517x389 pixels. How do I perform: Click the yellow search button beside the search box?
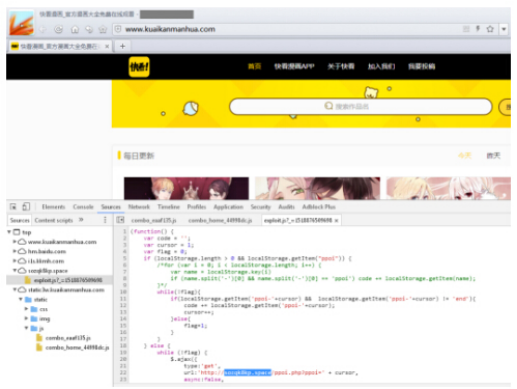click(x=505, y=107)
